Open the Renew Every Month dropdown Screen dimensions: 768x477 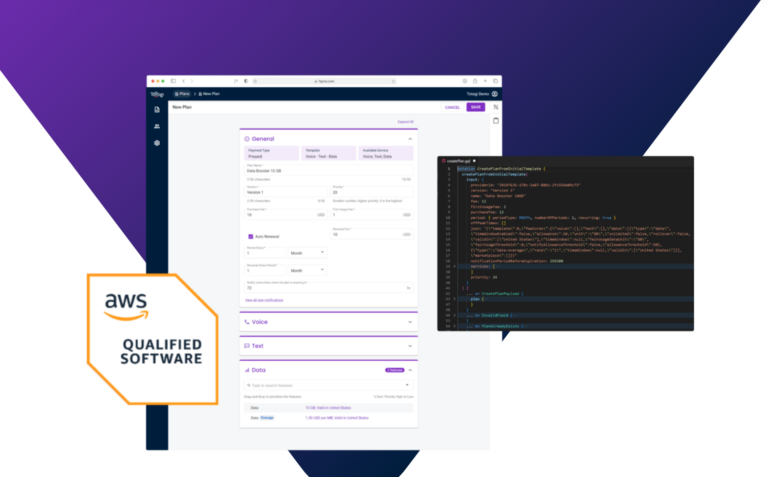click(x=307, y=253)
